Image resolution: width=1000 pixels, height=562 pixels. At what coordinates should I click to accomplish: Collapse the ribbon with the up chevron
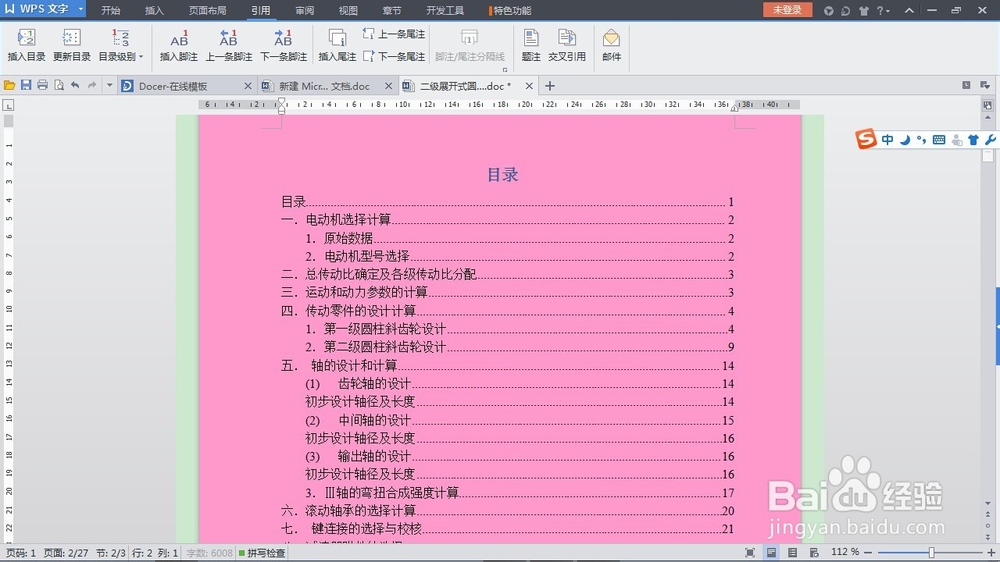pyautogui.click(x=909, y=10)
